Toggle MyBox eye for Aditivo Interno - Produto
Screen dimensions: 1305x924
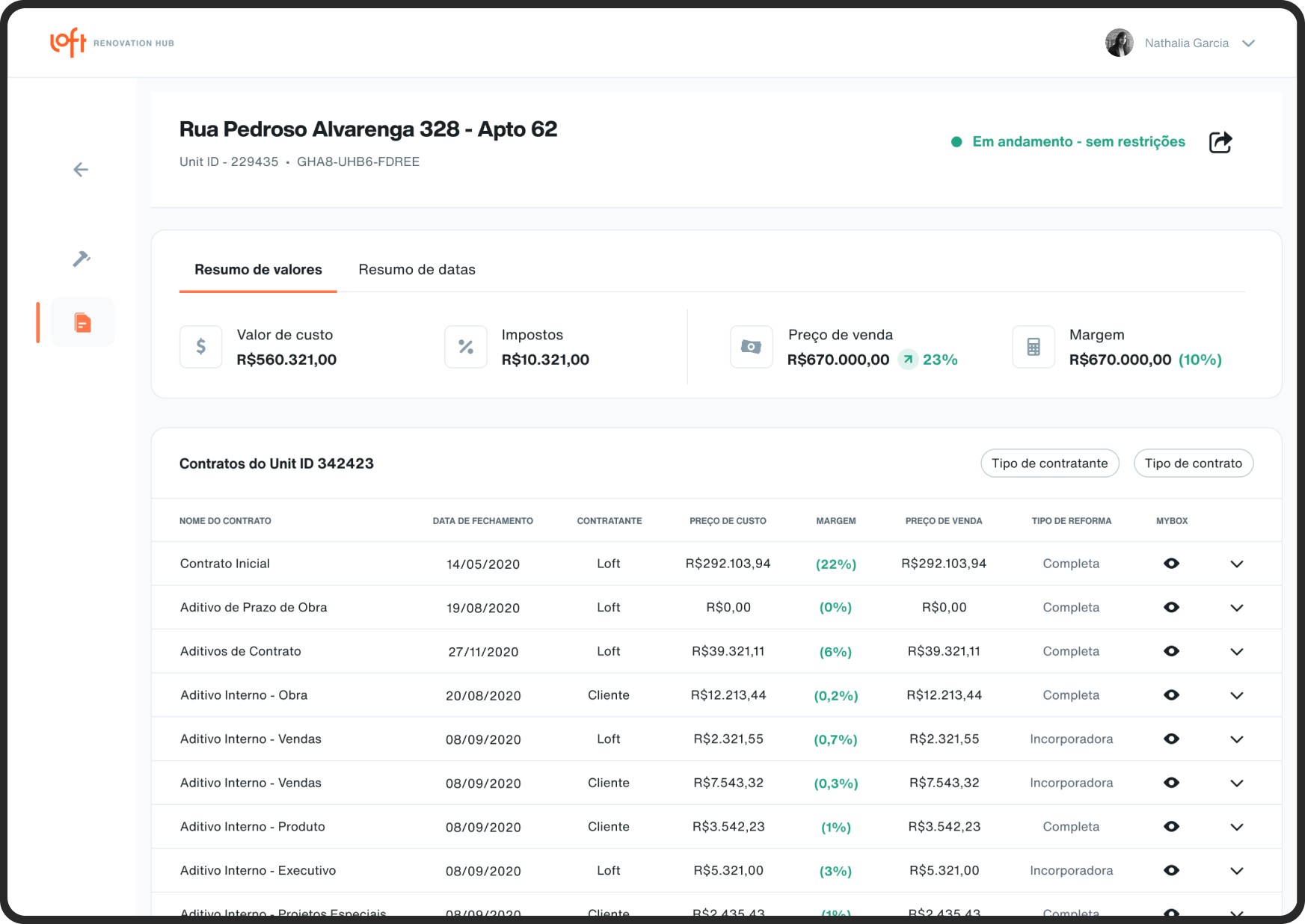(1172, 827)
